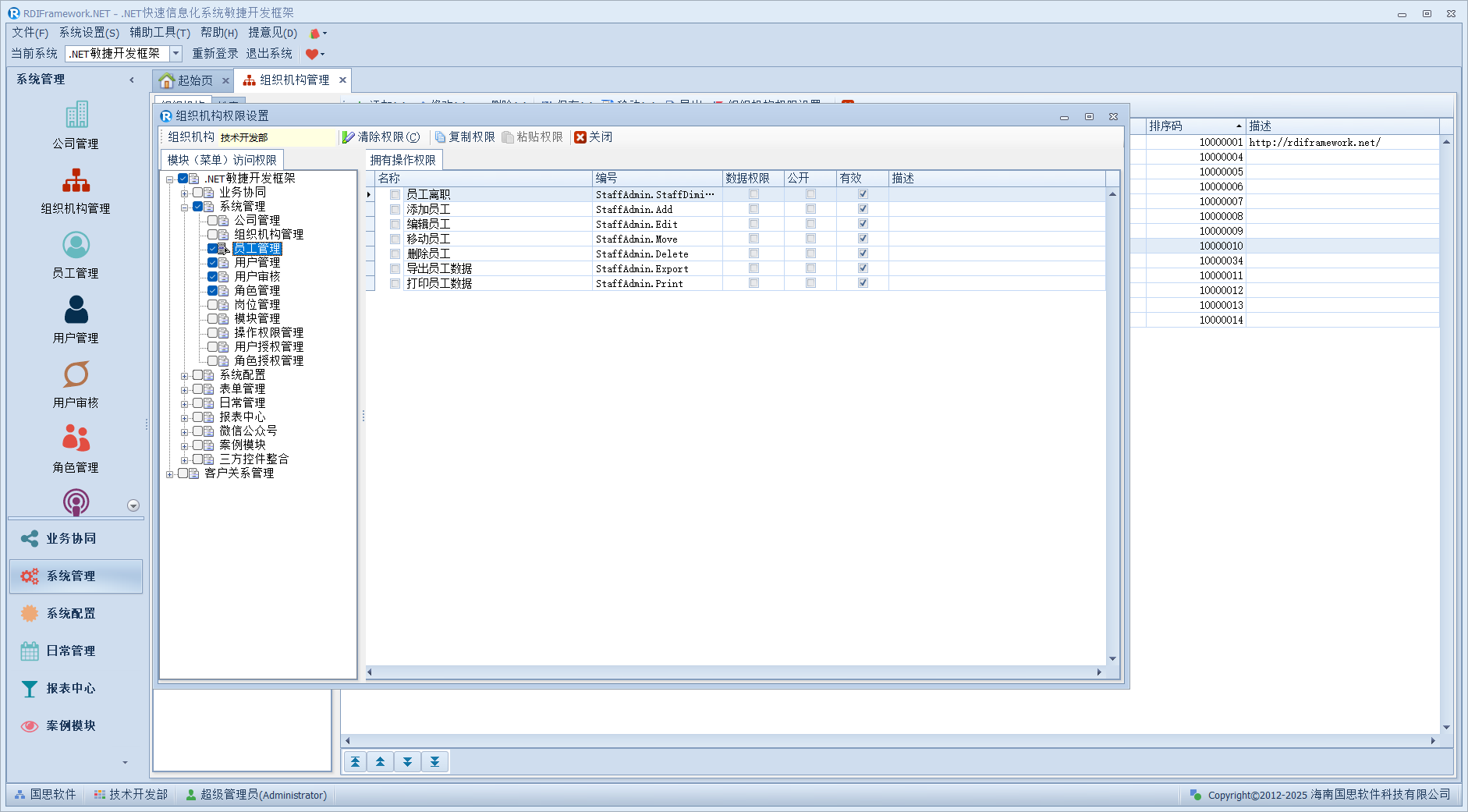This screenshot has height=812, width=1468.
Task: Open 用户管理 person icon in sidebar
Action: coord(76,310)
